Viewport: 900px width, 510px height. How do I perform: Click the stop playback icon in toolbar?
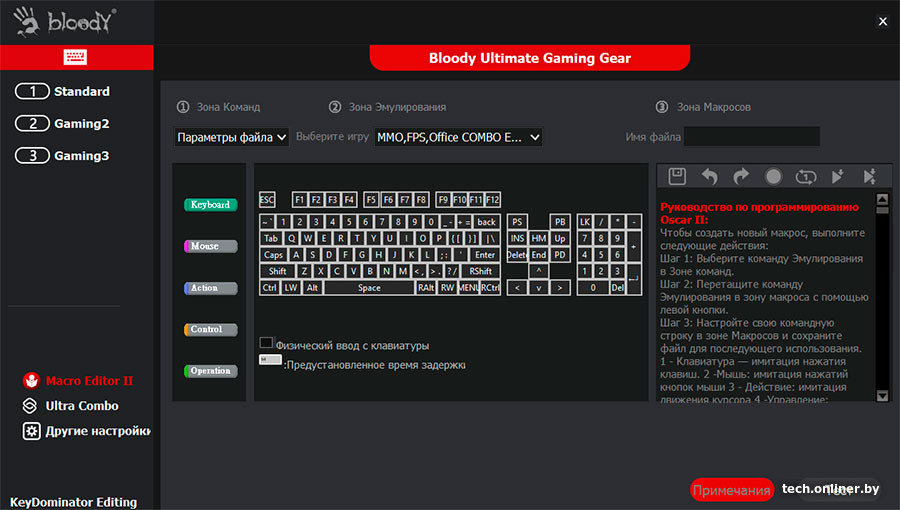[870, 177]
